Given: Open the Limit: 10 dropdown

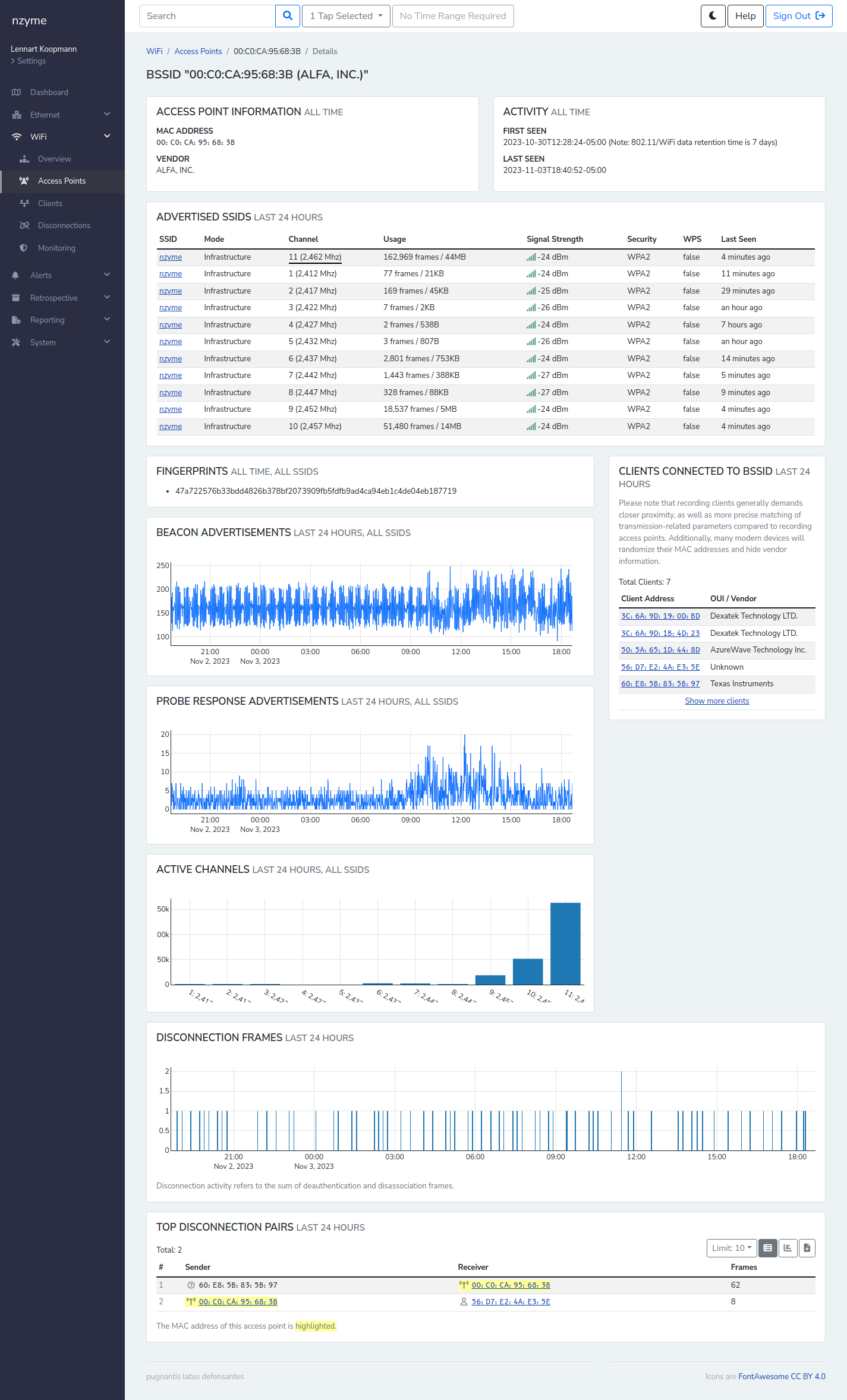Looking at the screenshot, I should (731, 1248).
